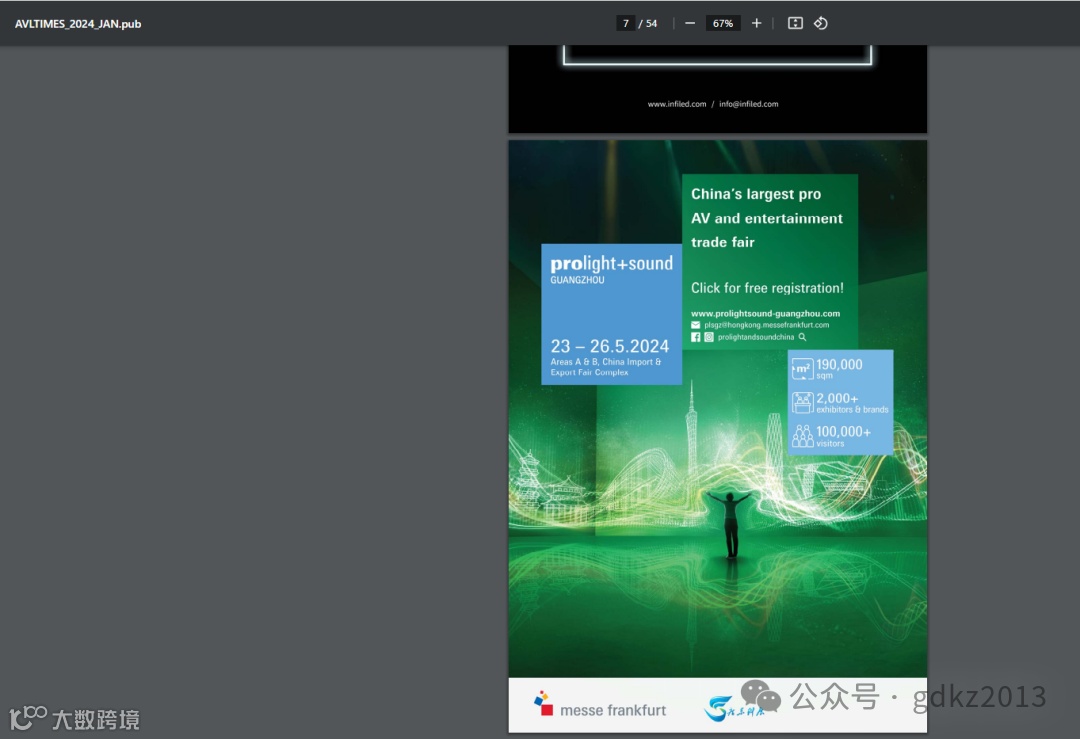Click the zoom in plus icon
This screenshot has width=1080, height=739.
[x=756, y=23]
